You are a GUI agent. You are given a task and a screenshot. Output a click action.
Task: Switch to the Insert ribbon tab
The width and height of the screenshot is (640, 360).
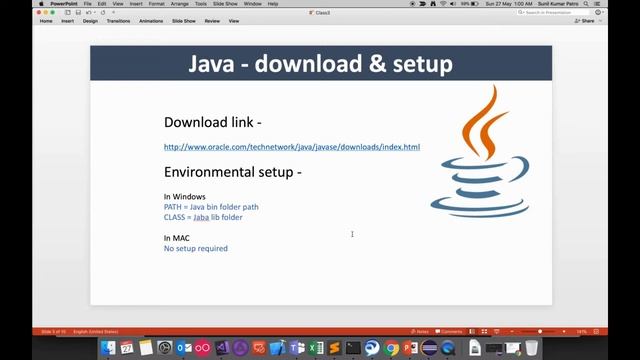[x=68, y=21]
